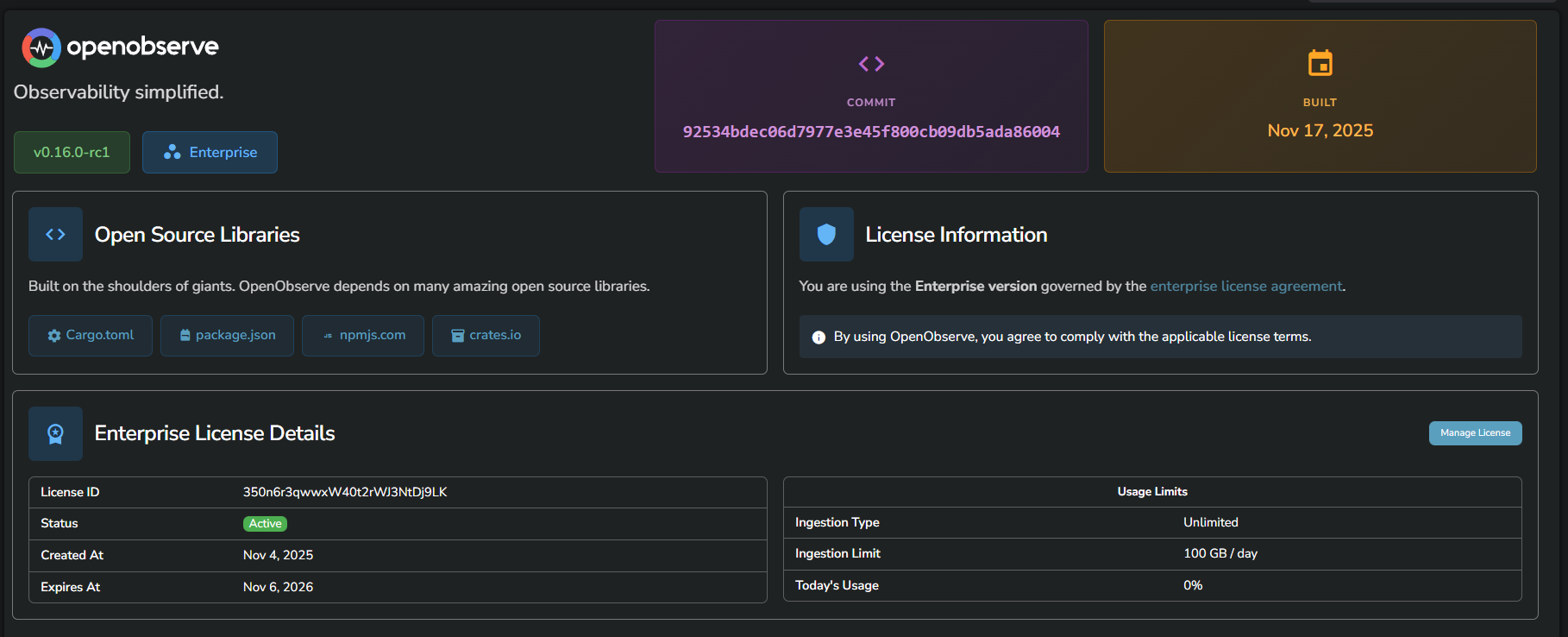Screen dimensions: 1568x637
Task: Follow the enterprise license agreement link
Action: [x=1245, y=287]
